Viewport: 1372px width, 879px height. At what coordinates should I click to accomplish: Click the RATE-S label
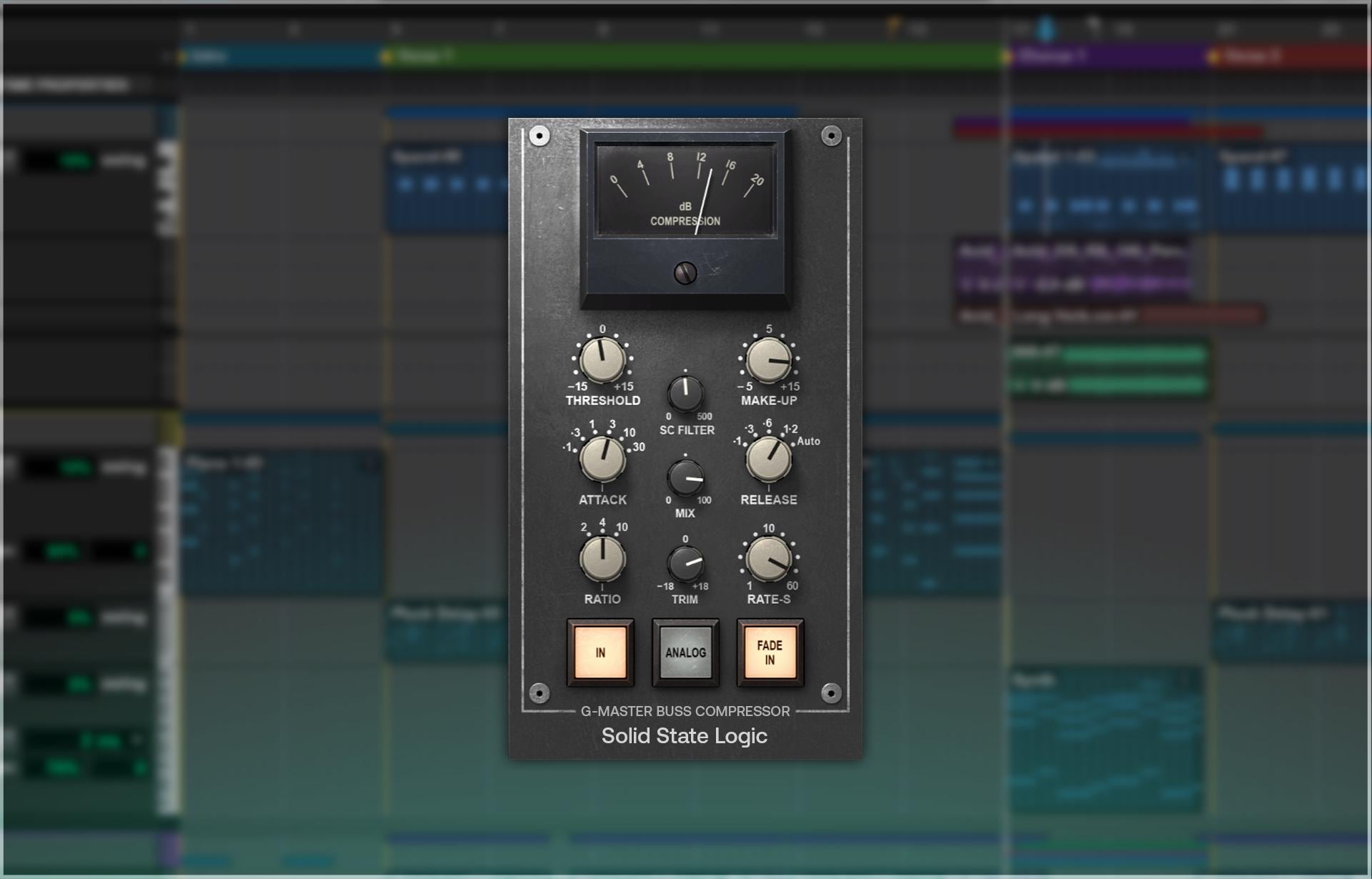[x=769, y=600]
